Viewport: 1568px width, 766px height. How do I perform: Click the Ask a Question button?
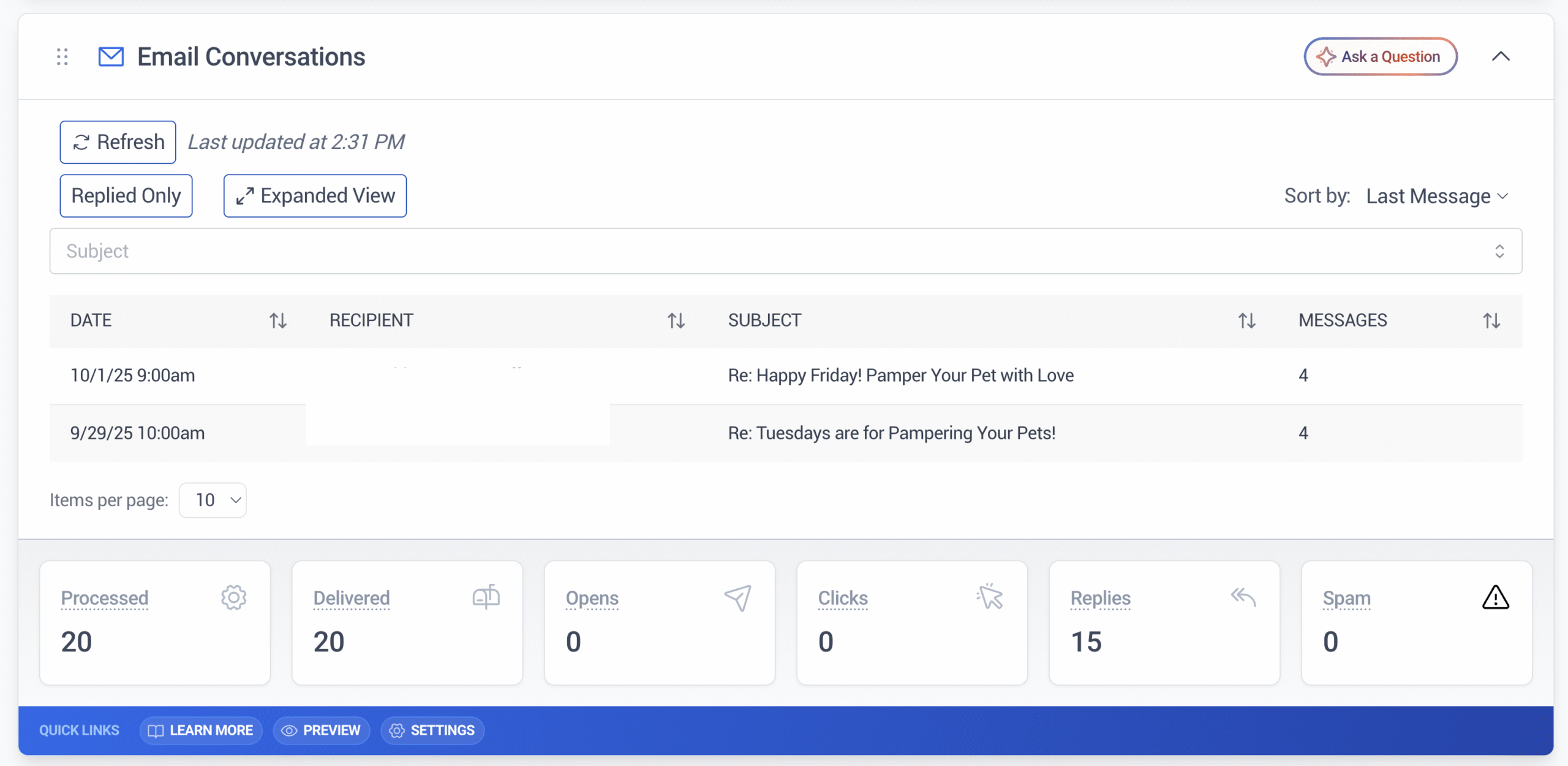(1380, 56)
